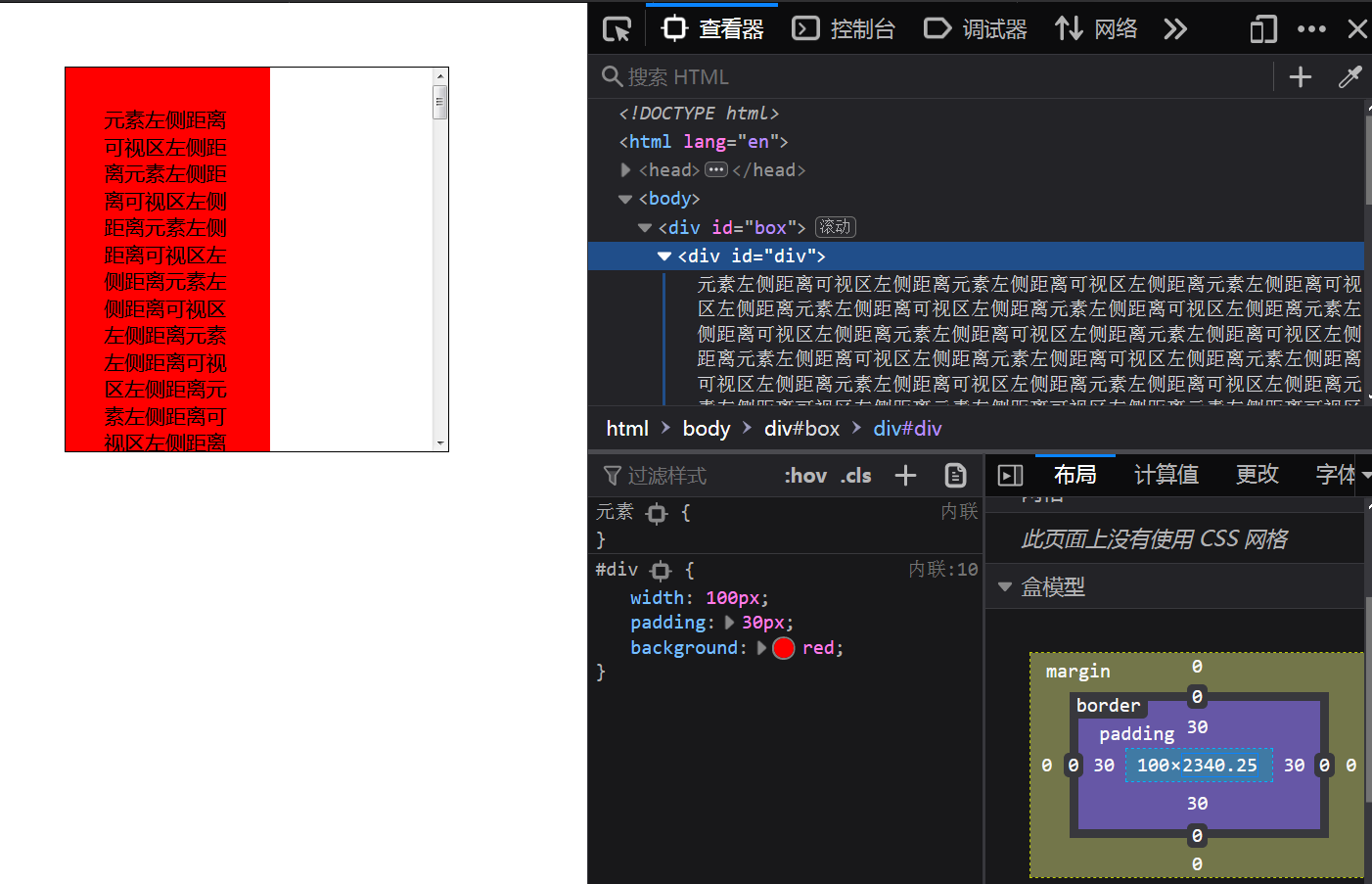Toggle the three-pane sidebar icon
This screenshot has height=884, width=1372.
pyautogui.click(x=1010, y=476)
